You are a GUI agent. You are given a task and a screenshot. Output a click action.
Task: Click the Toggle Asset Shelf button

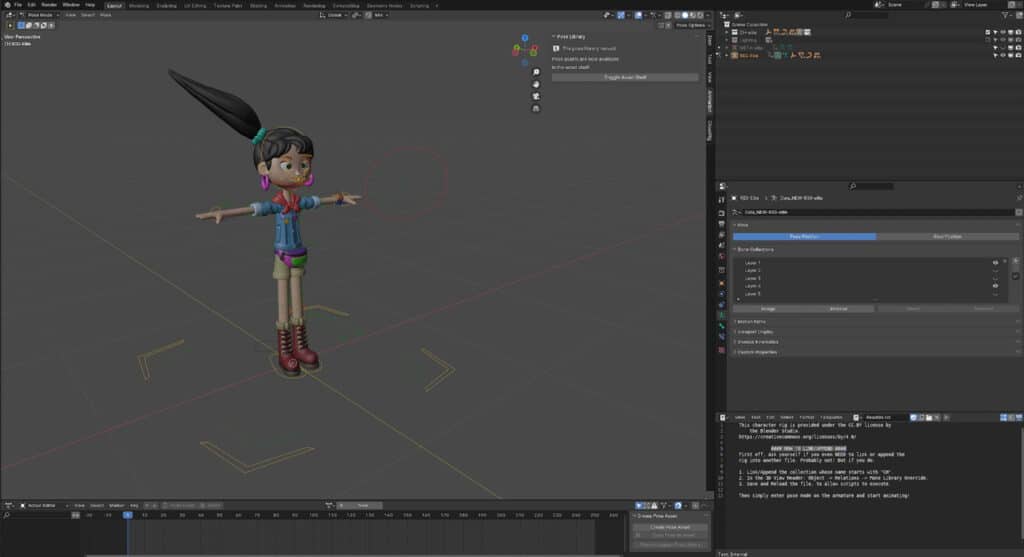[625, 77]
